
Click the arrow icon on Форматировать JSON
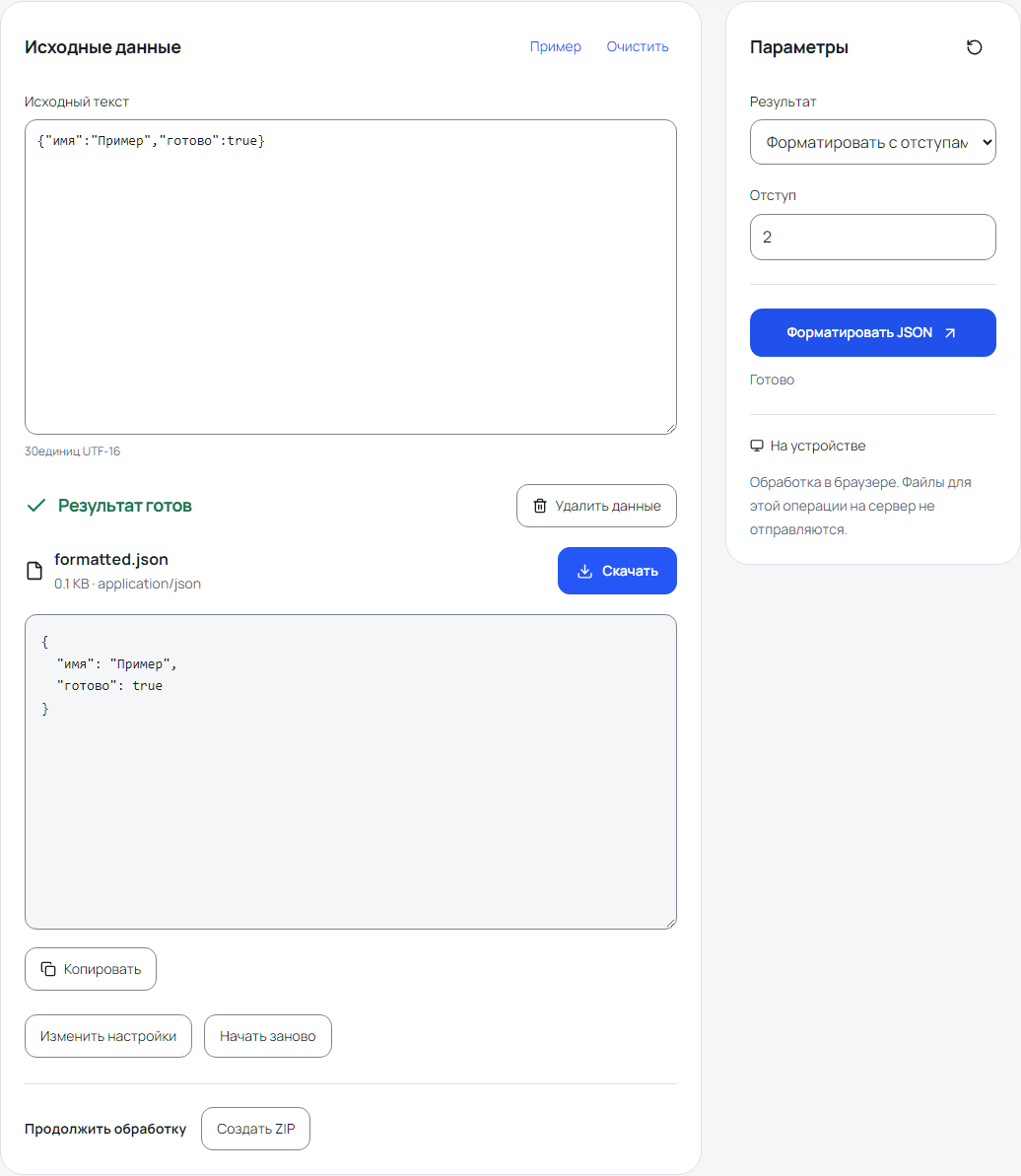click(950, 333)
